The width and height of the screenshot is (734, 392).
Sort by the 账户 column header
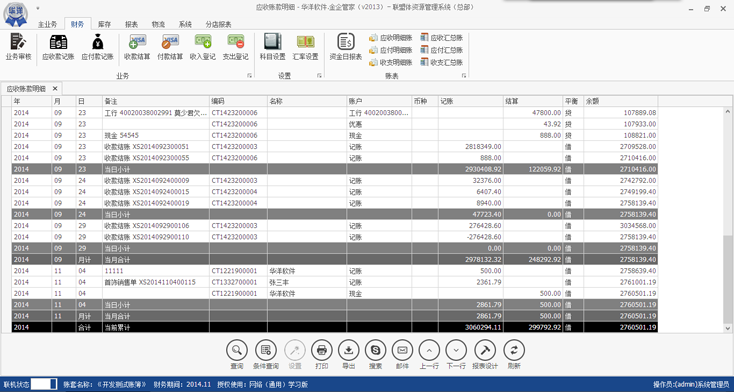click(379, 101)
